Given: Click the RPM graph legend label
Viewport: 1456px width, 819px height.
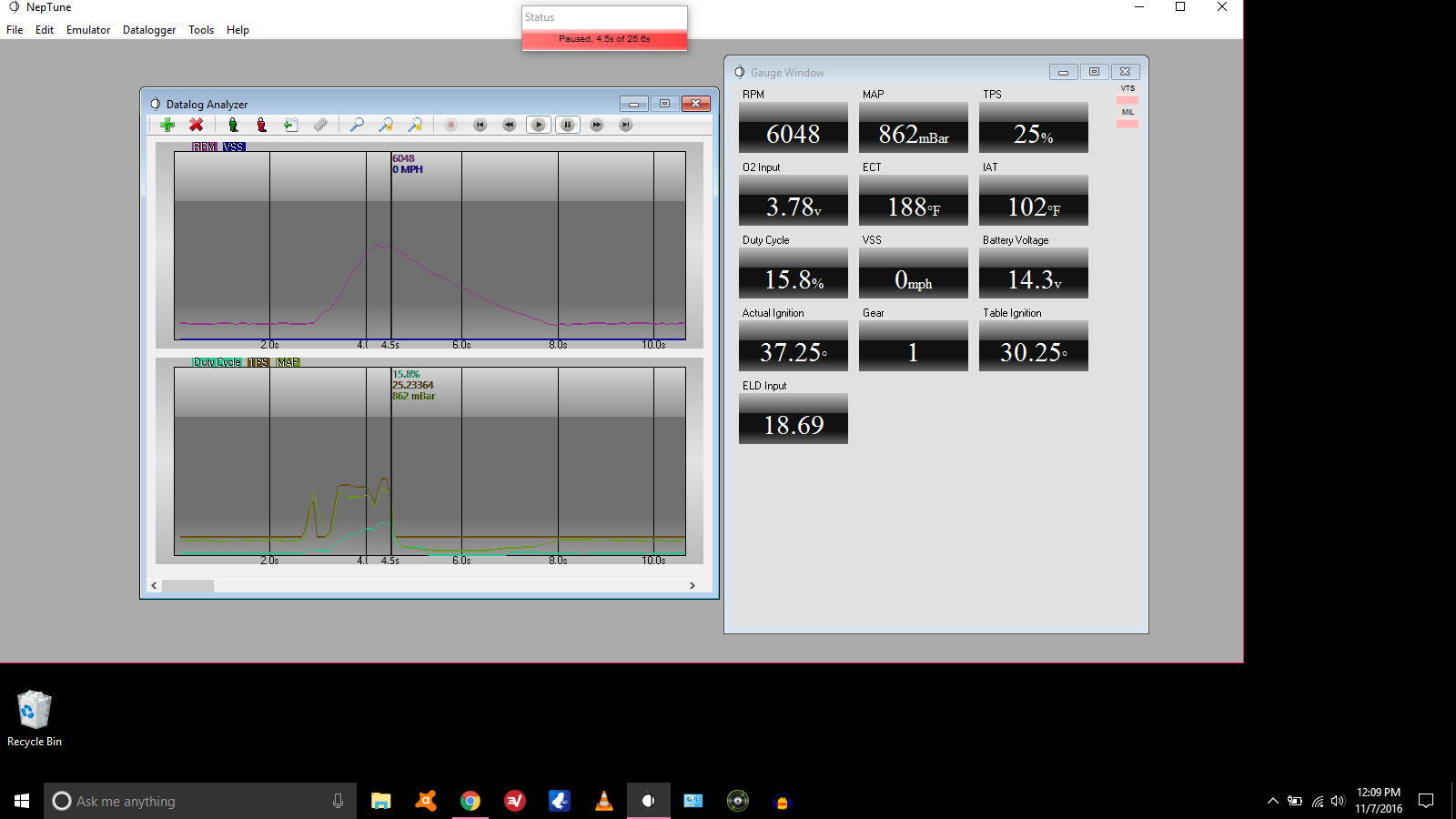Looking at the screenshot, I should [x=205, y=147].
